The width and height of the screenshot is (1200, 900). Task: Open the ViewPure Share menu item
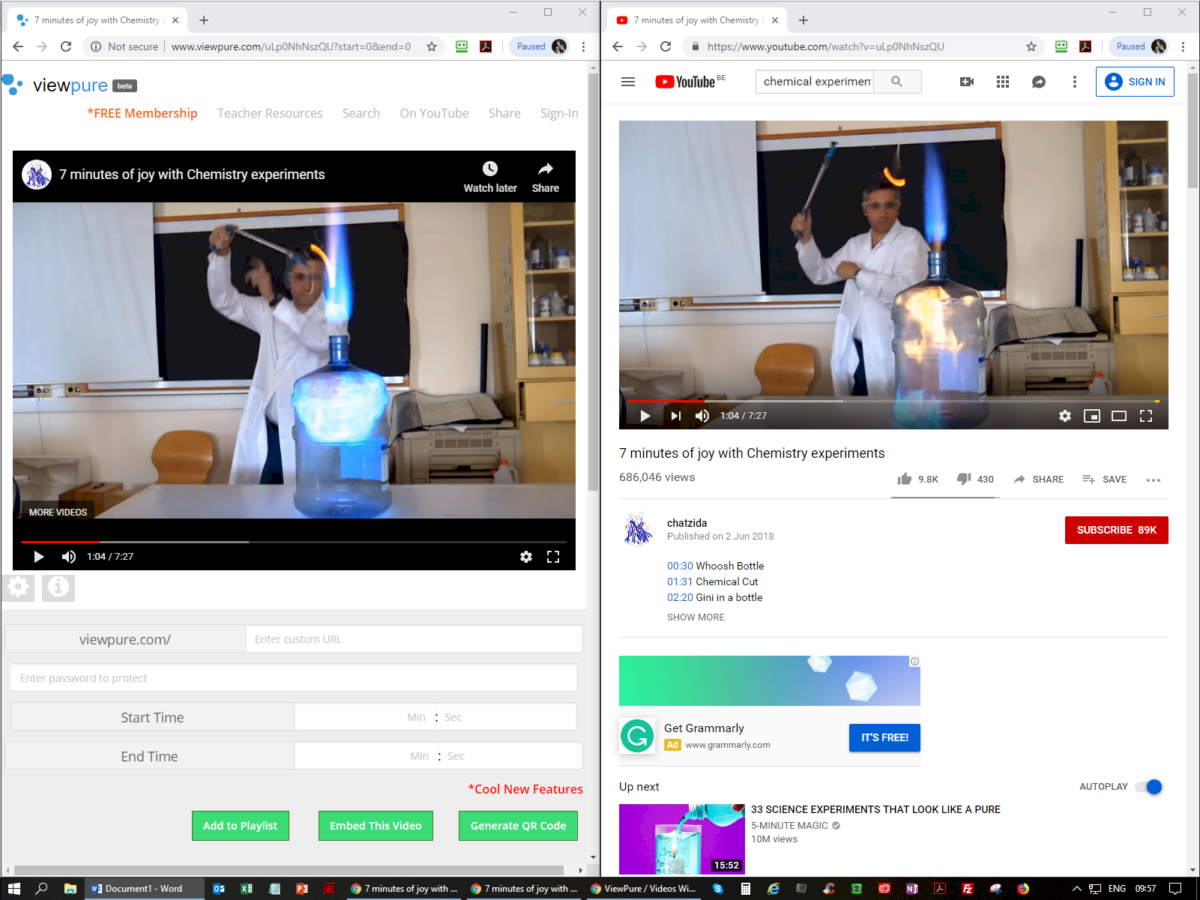pyautogui.click(x=504, y=113)
